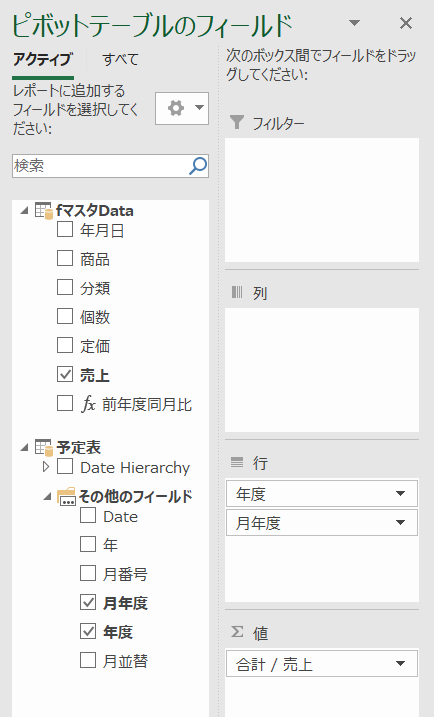Uncheck the 月年度 field checkbox
434x717 pixels.
tap(88, 602)
